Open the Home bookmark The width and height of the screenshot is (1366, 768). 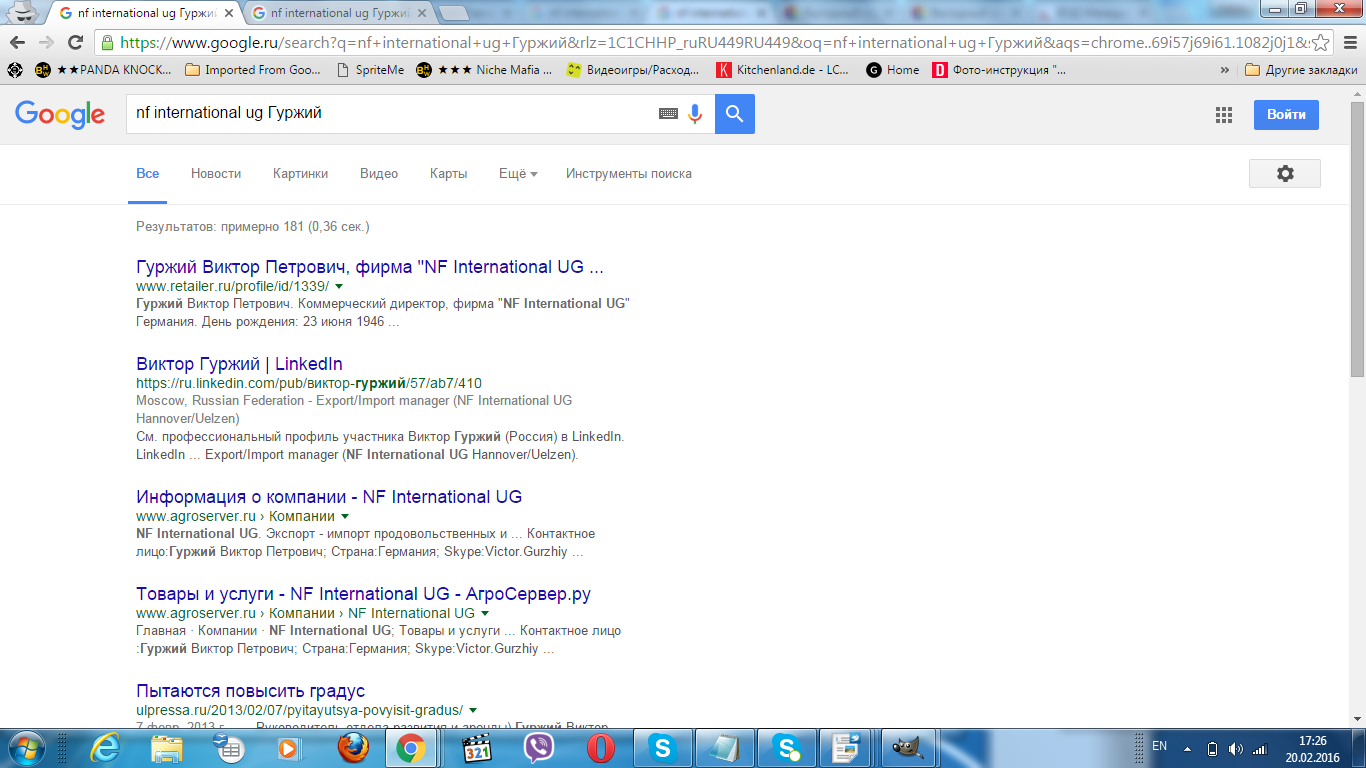[893, 70]
